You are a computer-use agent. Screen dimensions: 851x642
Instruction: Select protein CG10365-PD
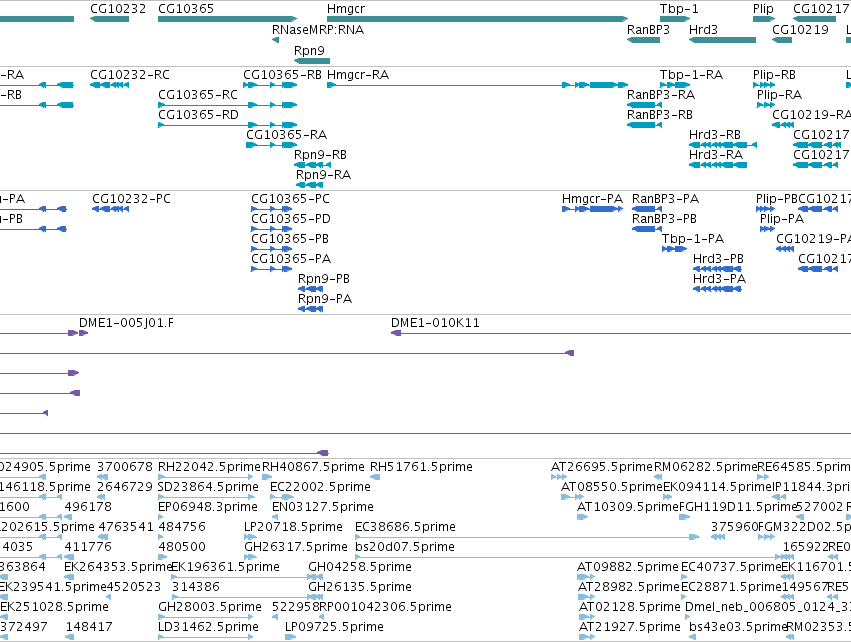(290, 219)
